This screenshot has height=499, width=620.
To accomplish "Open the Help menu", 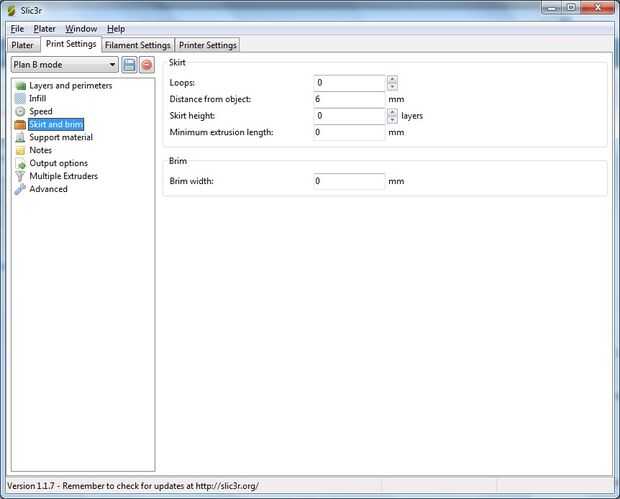I will pyautogui.click(x=116, y=29).
